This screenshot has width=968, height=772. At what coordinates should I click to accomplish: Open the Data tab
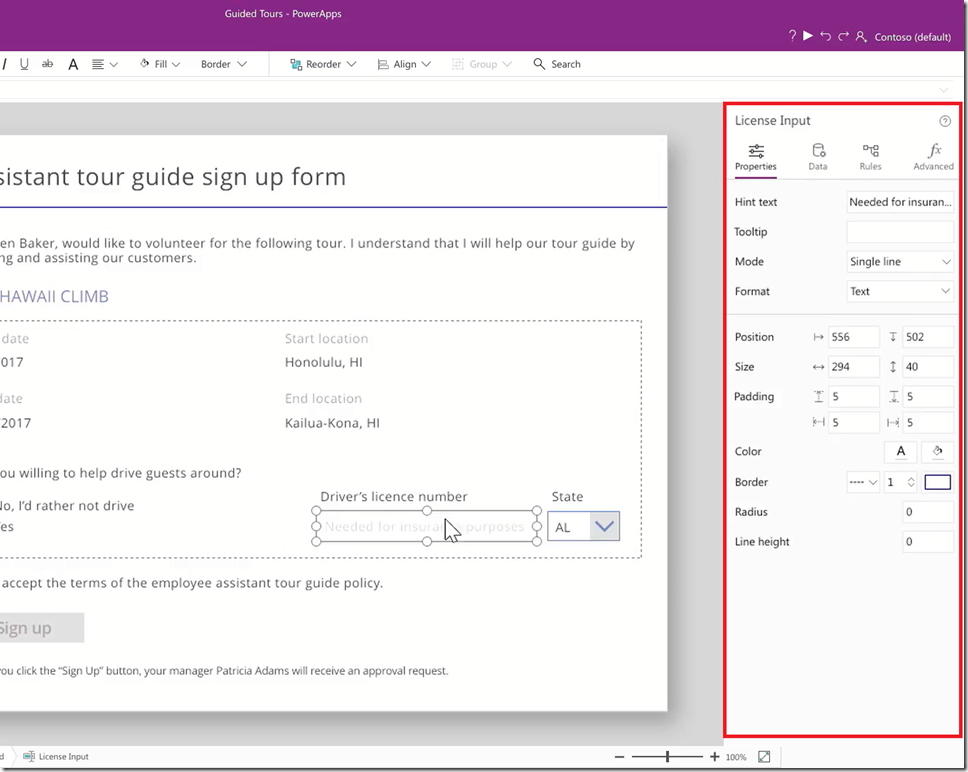coord(818,157)
